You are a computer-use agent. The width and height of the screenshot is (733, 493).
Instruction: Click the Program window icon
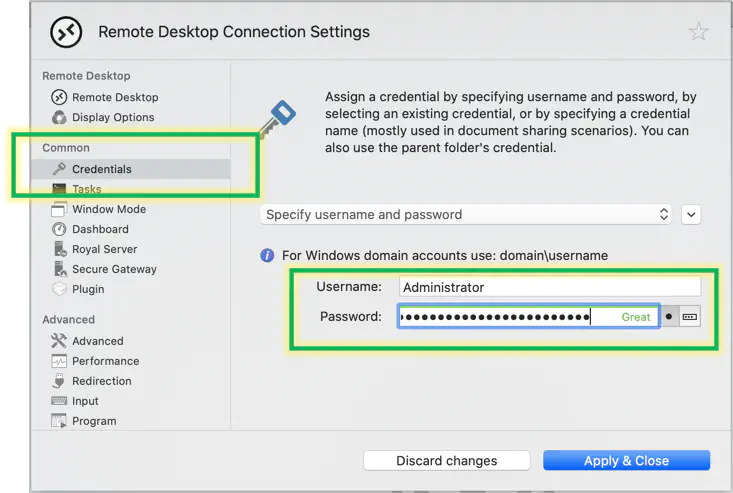[59, 421]
